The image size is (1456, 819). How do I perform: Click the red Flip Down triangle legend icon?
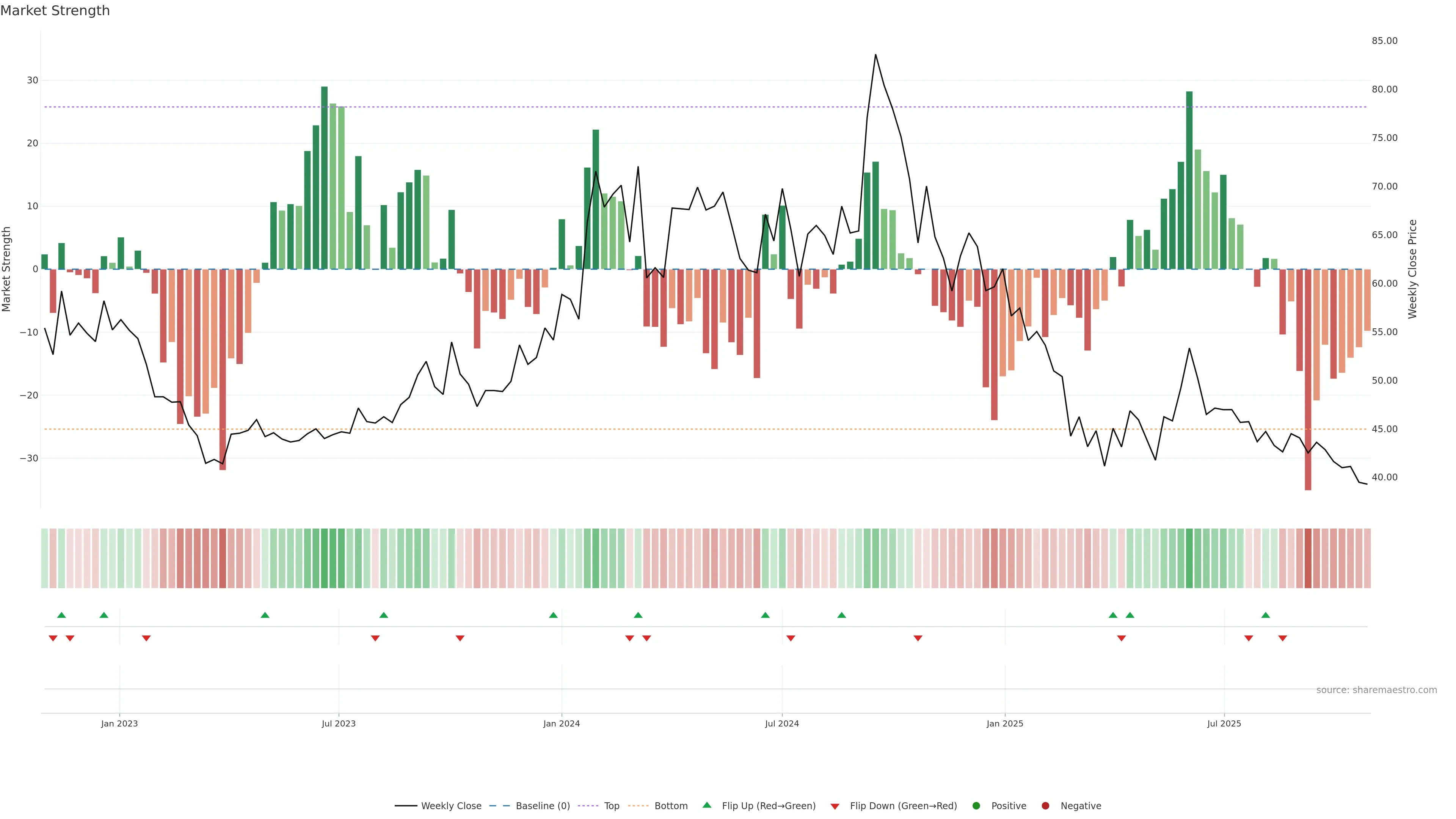tap(835, 806)
